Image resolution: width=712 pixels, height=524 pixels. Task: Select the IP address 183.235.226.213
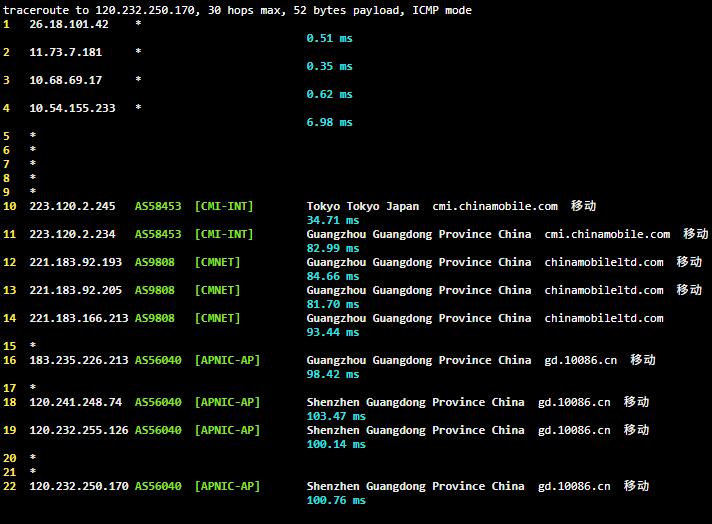tap(79, 360)
